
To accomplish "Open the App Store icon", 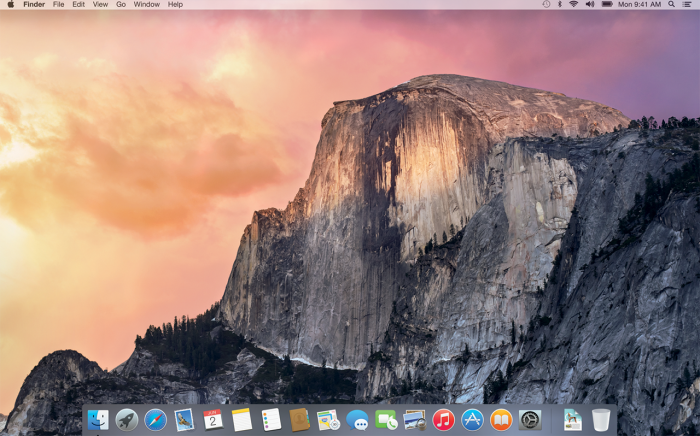I will coord(472,420).
